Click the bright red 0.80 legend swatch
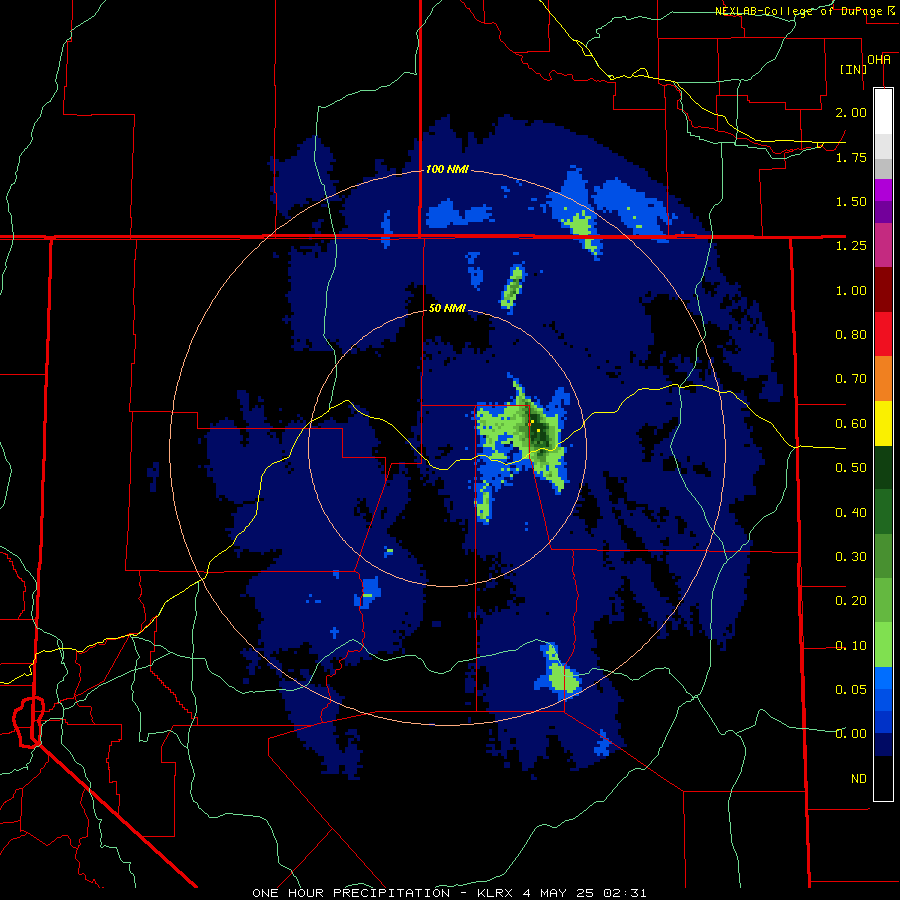This screenshot has height=900, width=900. (883, 334)
